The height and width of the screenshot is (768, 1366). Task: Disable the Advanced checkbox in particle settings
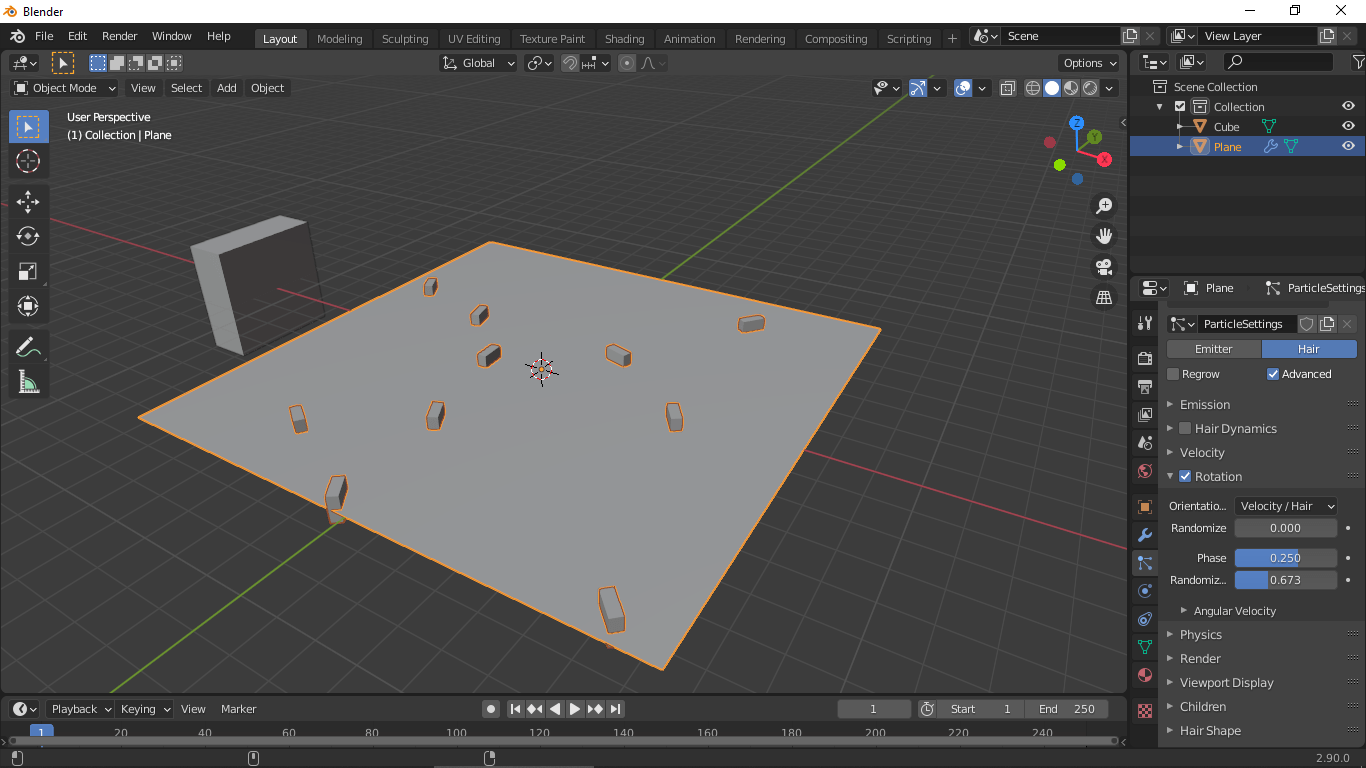[x=1274, y=373]
